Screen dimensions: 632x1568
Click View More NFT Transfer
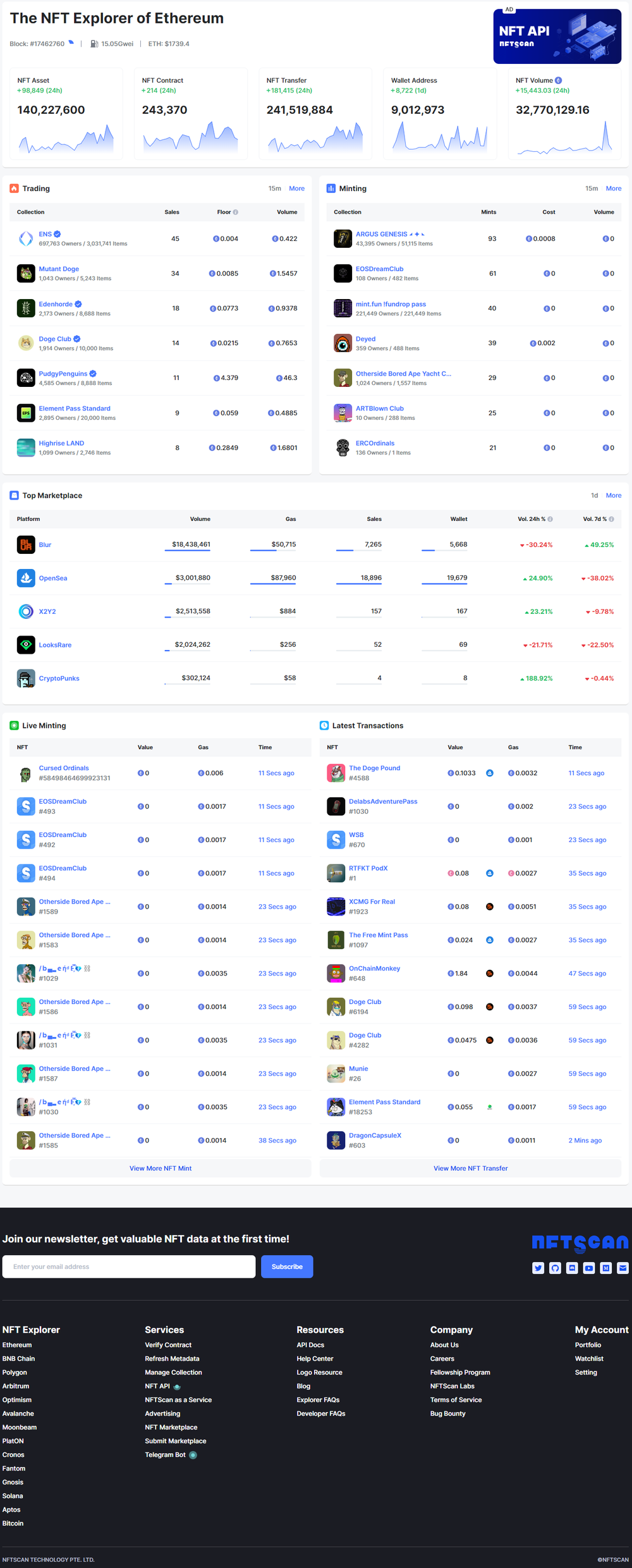point(470,1168)
